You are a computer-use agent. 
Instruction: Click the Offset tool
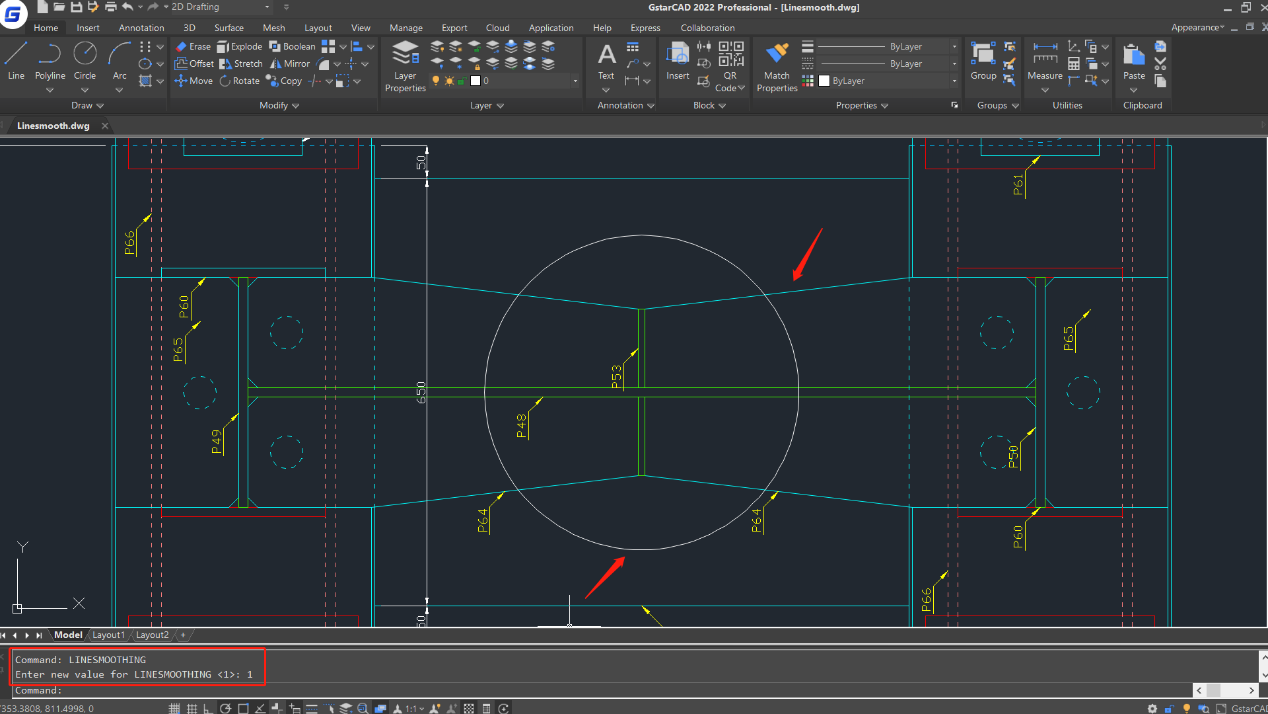tap(194, 63)
